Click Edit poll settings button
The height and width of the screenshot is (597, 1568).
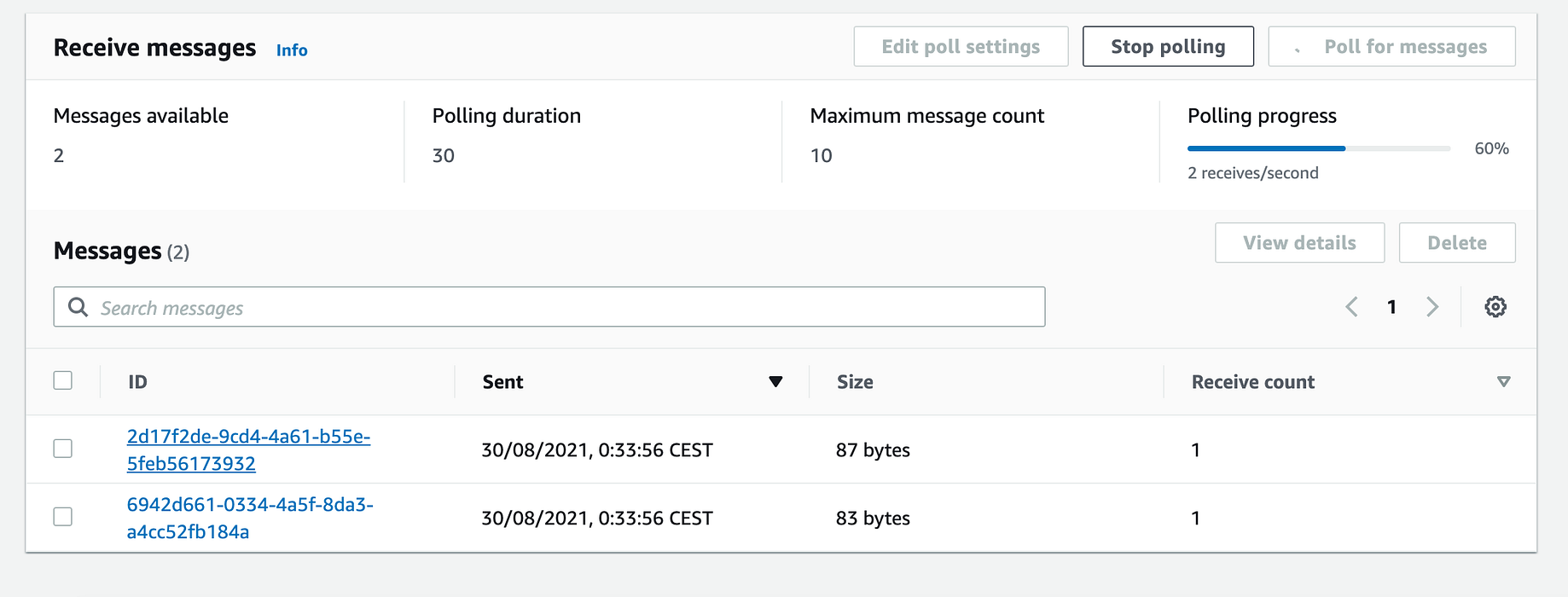(961, 46)
